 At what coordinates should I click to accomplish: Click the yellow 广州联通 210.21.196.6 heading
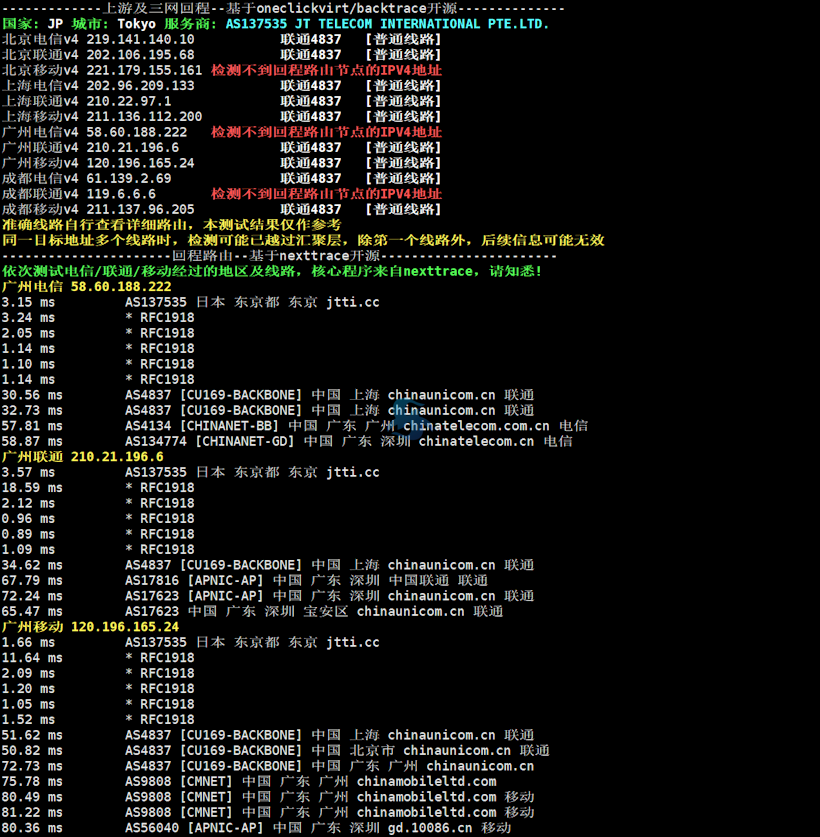tap(83, 456)
